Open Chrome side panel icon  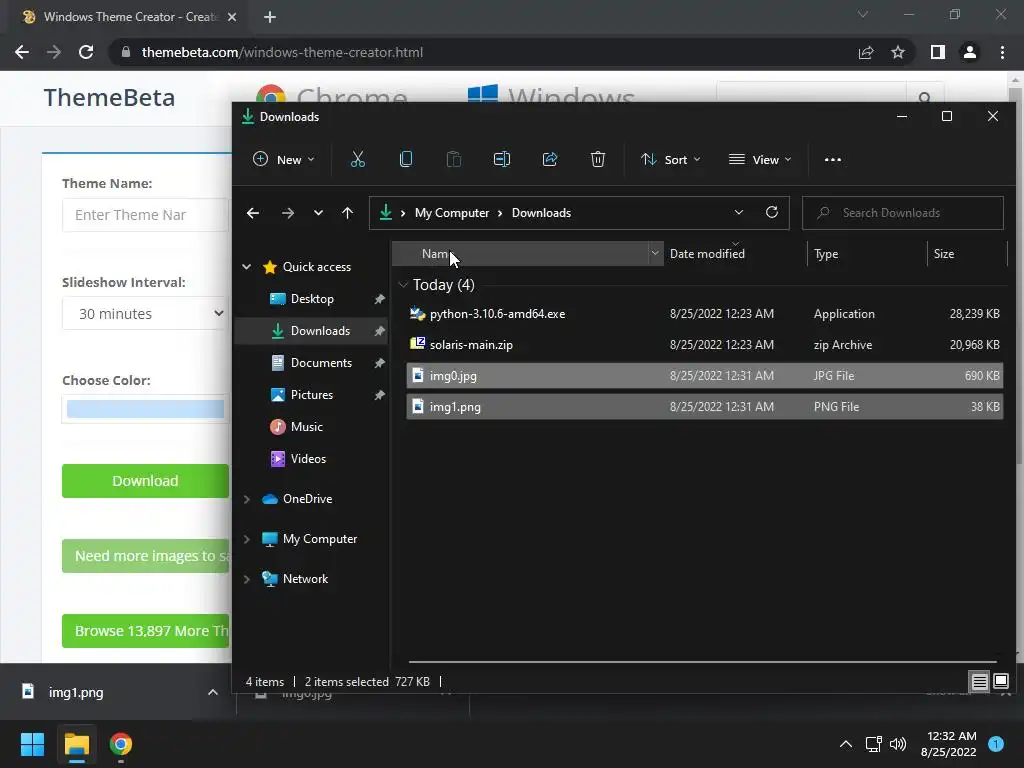coord(938,52)
